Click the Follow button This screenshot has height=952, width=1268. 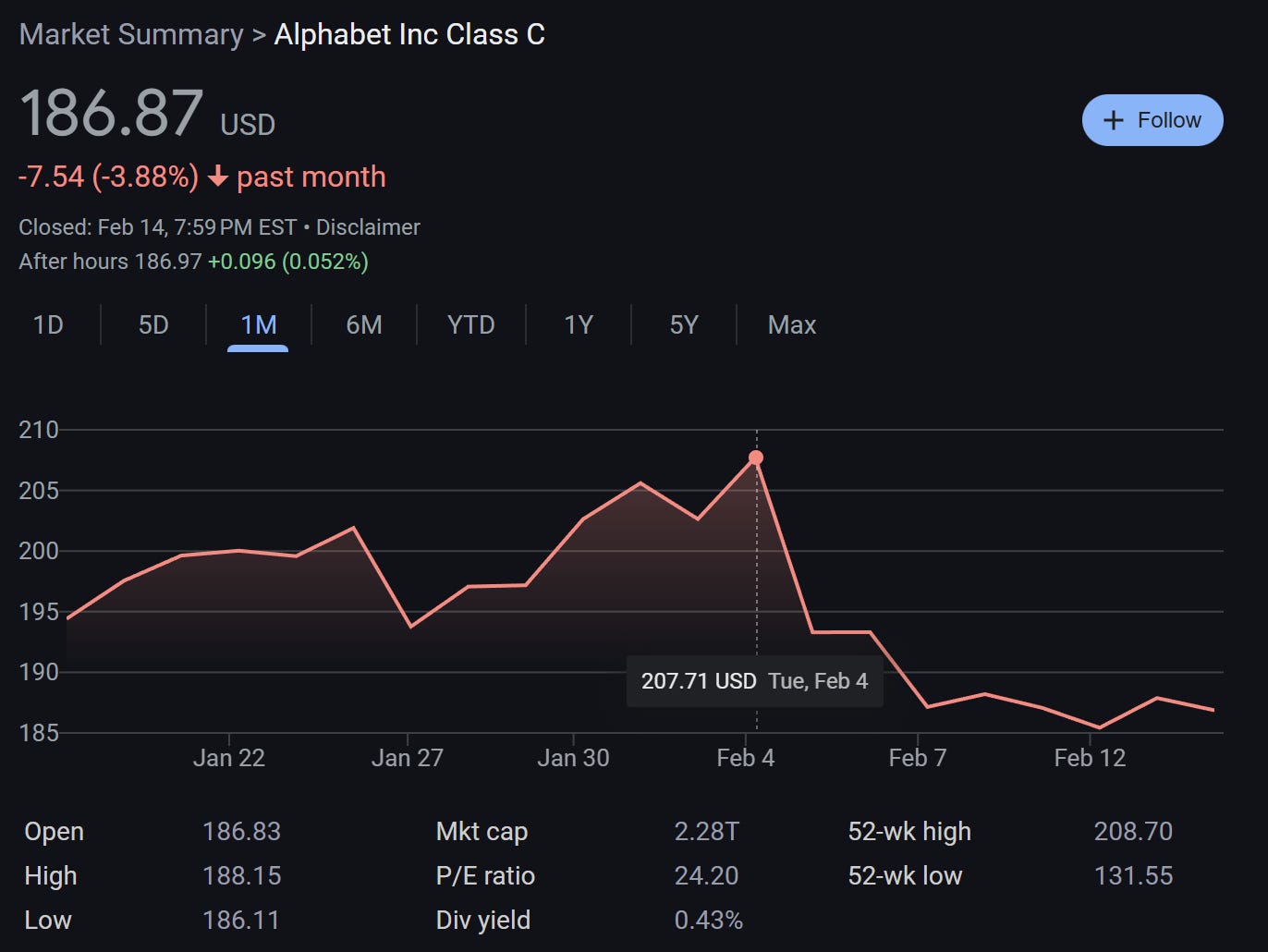click(1152, 120)
